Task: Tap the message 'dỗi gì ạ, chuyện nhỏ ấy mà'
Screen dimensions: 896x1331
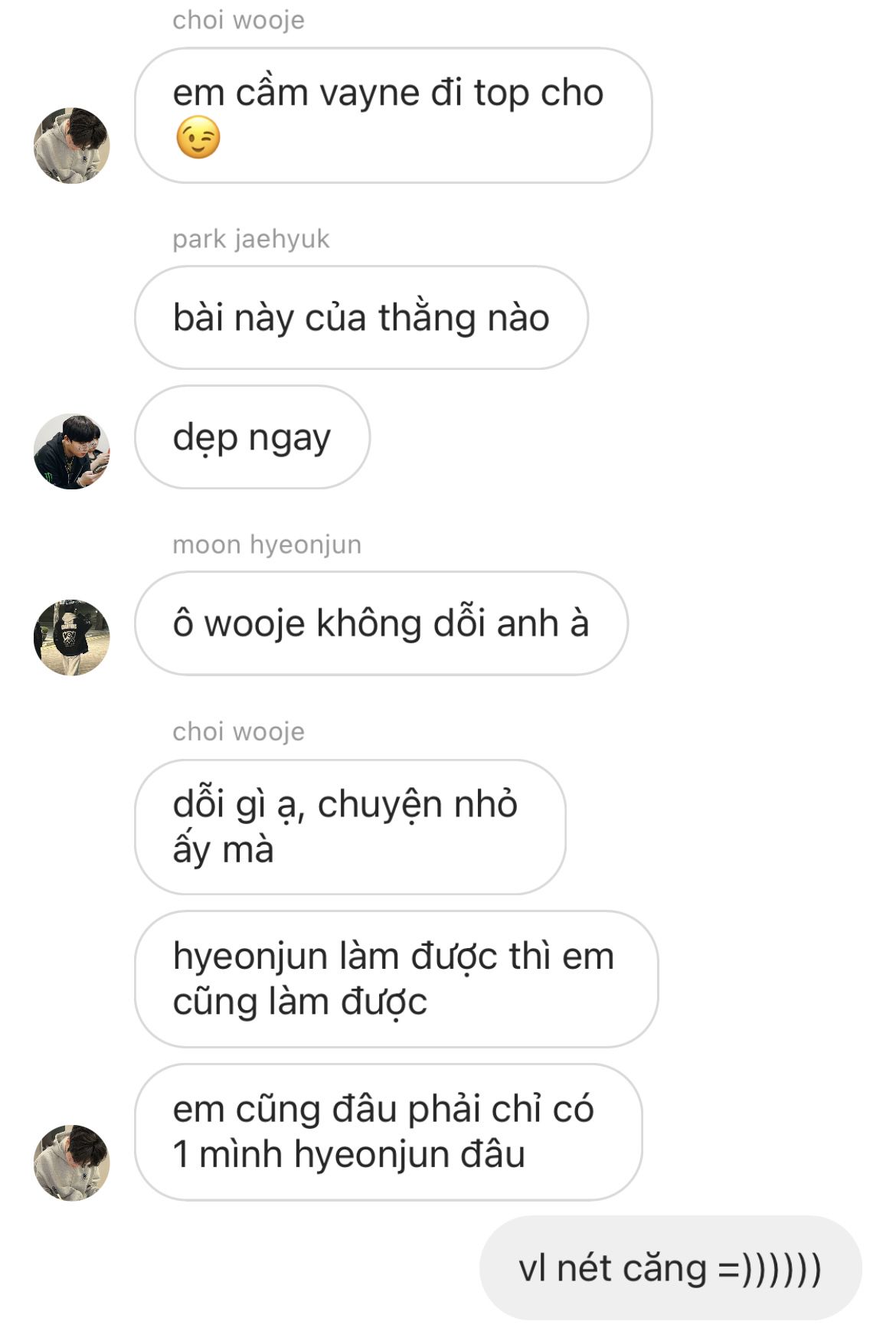Action: pos(350,827)
